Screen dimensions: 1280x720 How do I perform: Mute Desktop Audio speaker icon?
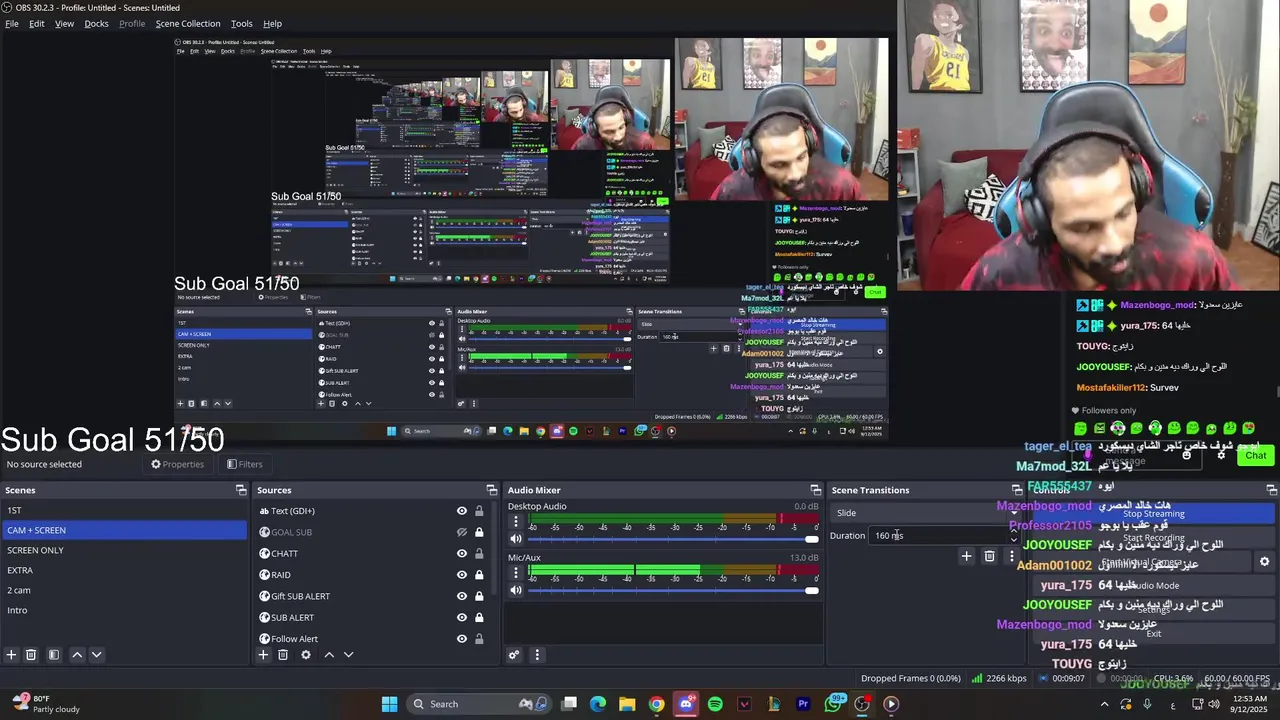click(x=516, y=539)
